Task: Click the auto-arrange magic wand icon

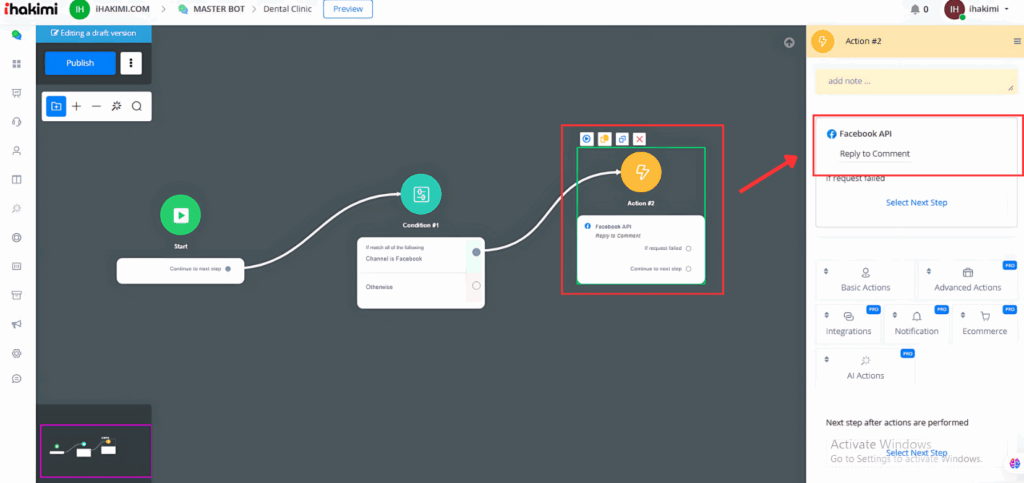Action: coord(116,106)
